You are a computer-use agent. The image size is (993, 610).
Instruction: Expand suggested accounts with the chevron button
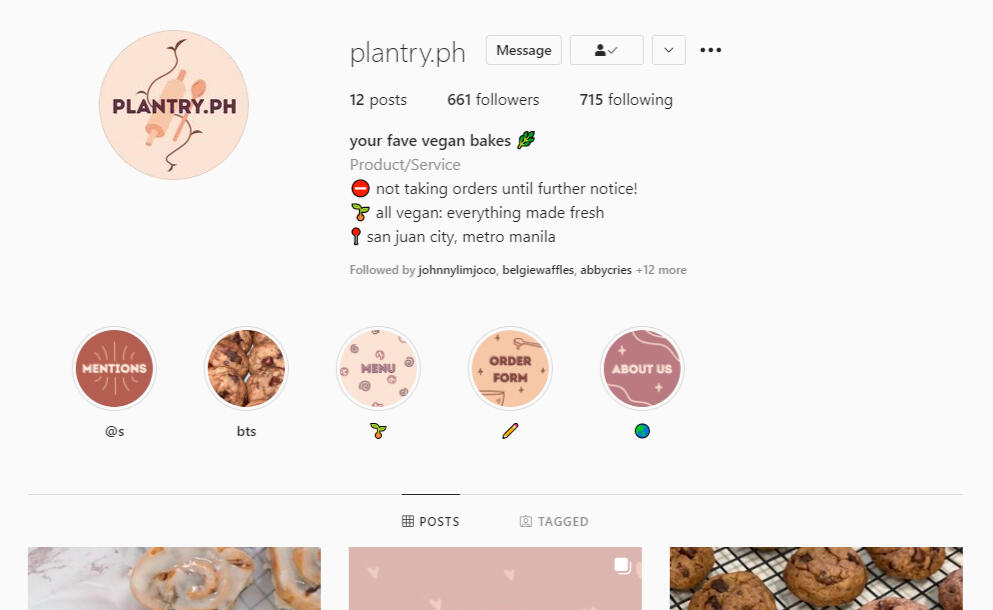coord(669,50)
